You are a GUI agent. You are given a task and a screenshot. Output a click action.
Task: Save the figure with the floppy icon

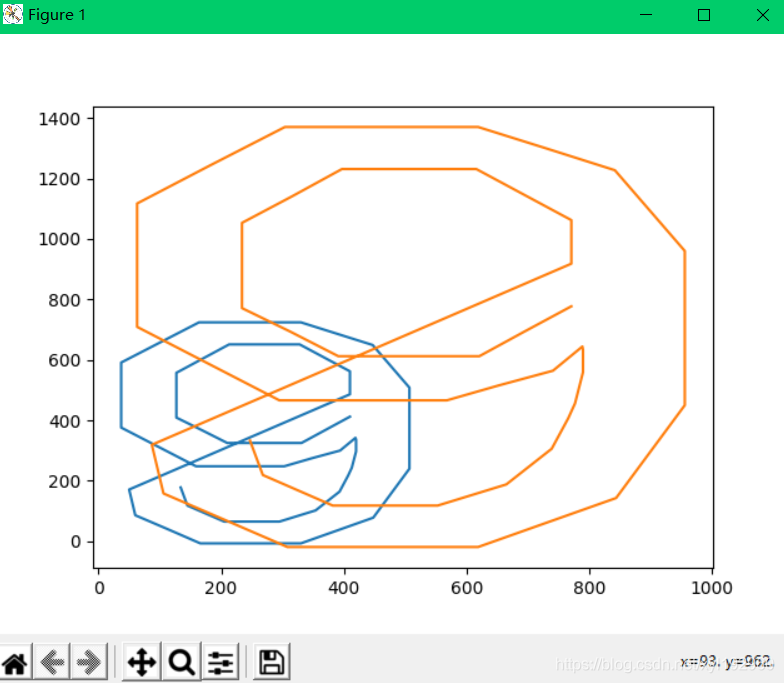pos(272,663)
